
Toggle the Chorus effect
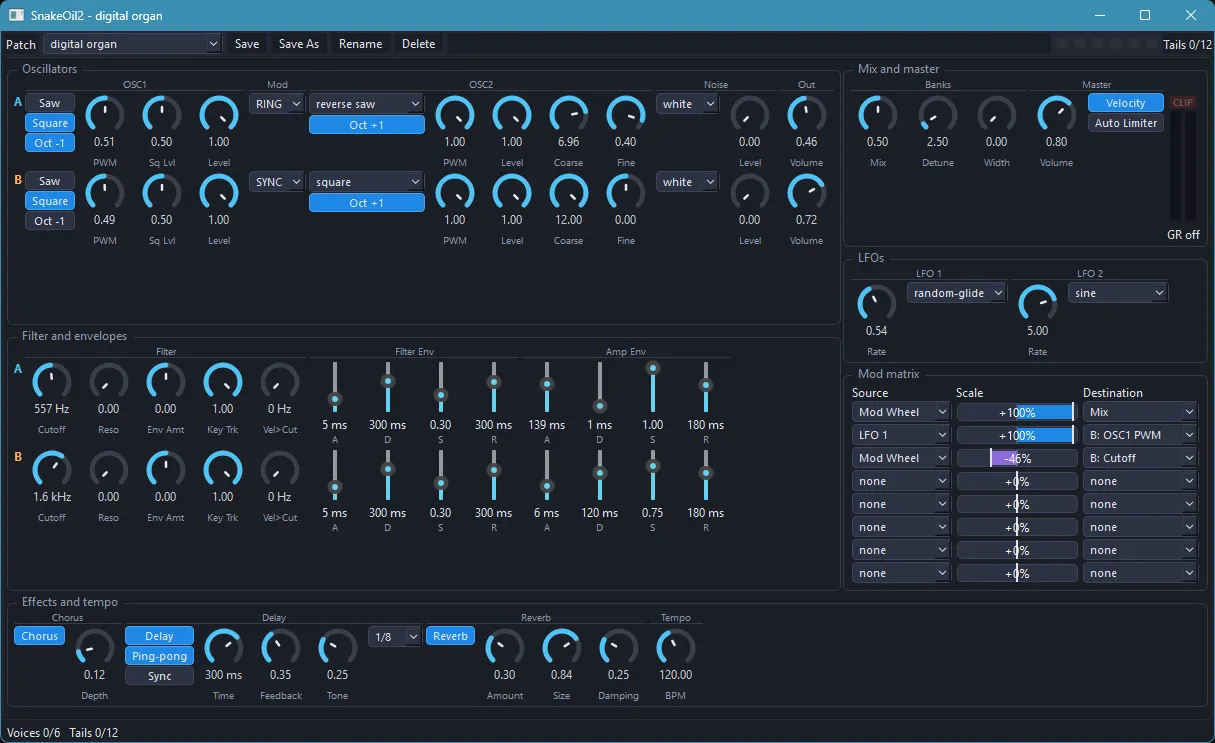pyautogui.click(x=40, y=636)
